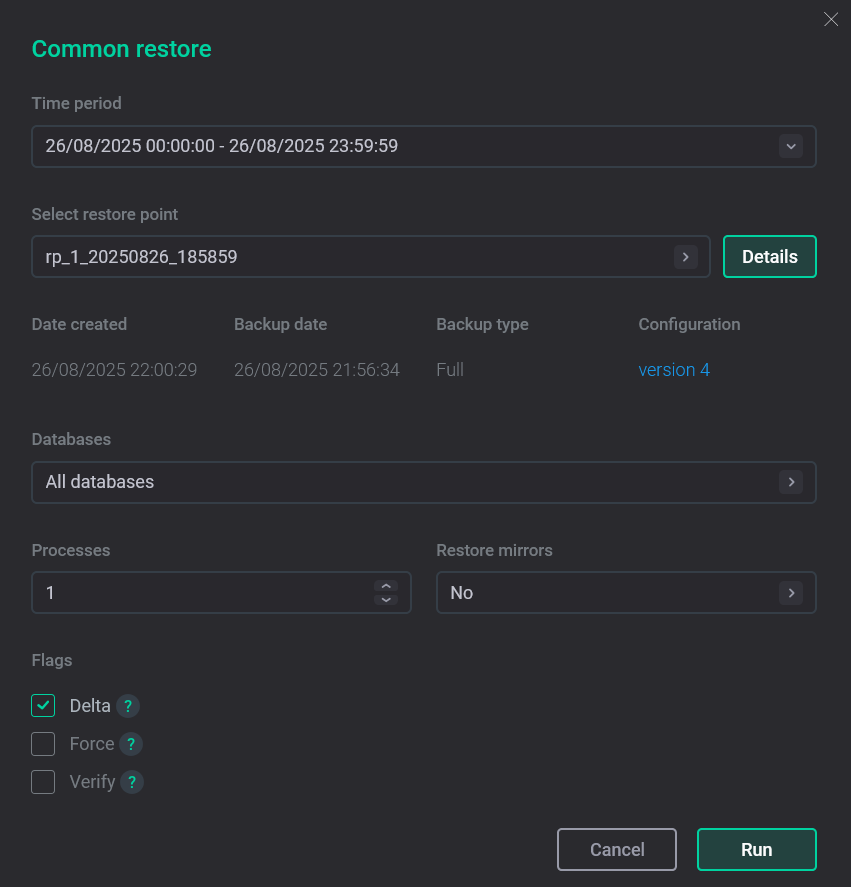
Task: Open the Restore mirrors selector
Action: click(791, 592)
